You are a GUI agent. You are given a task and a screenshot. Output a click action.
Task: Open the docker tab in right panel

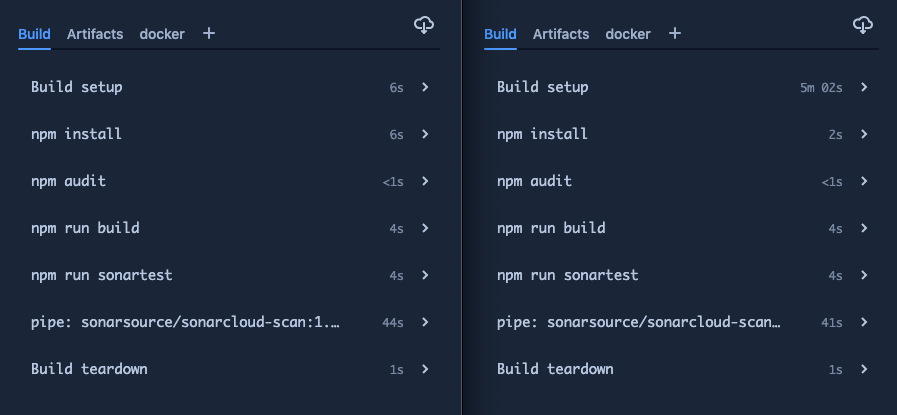tap(628, 34)
